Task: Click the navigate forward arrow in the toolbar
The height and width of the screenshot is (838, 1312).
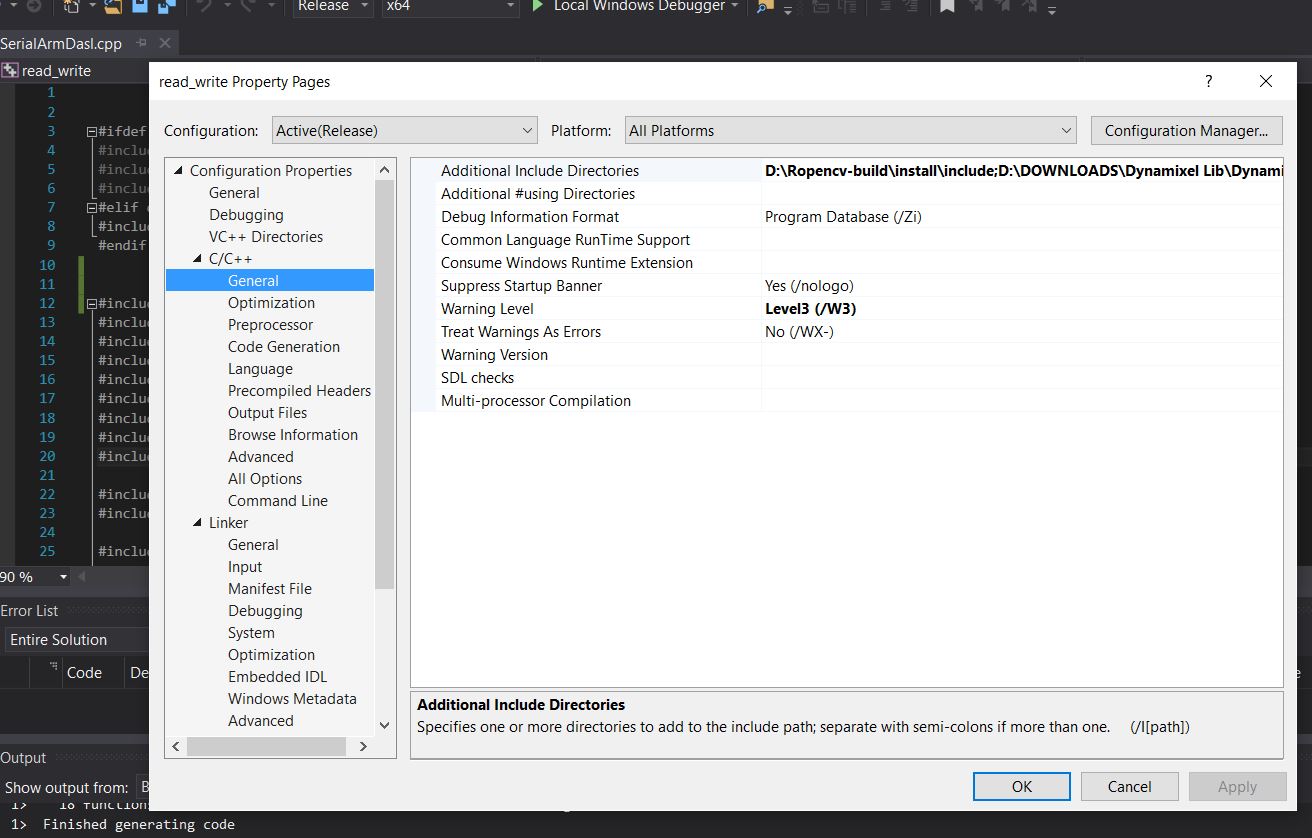Action: click(x=34, y=6)
